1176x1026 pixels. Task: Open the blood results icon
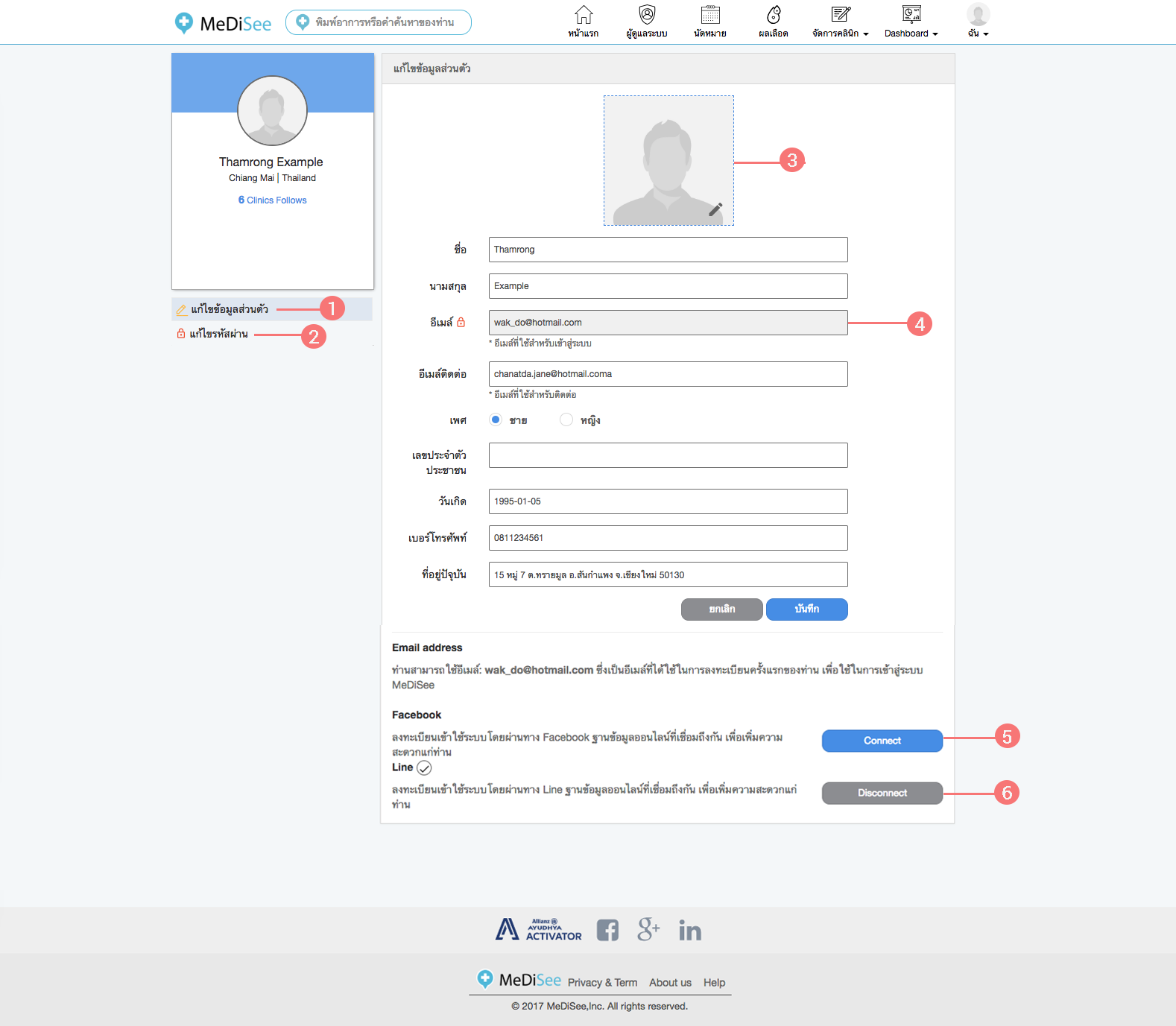click(774, 16)
